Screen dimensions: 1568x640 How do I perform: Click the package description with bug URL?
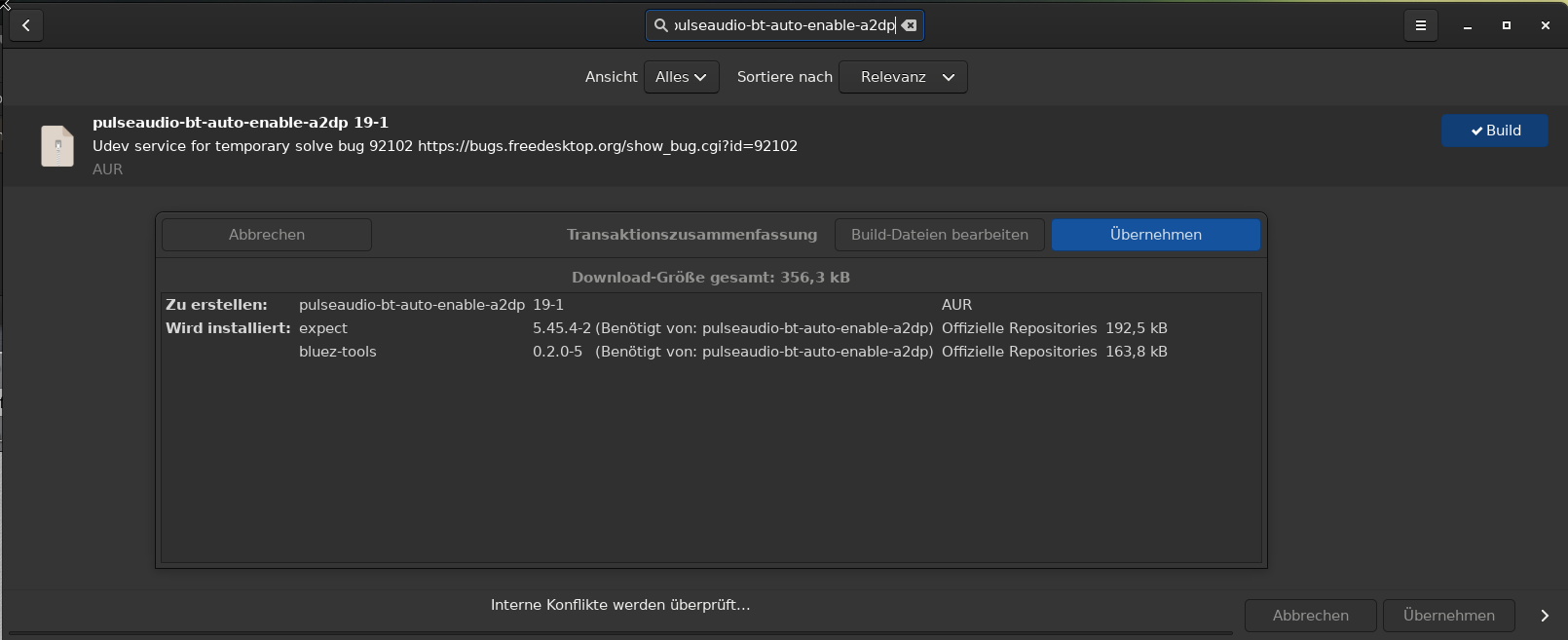(x=445, y=146)
